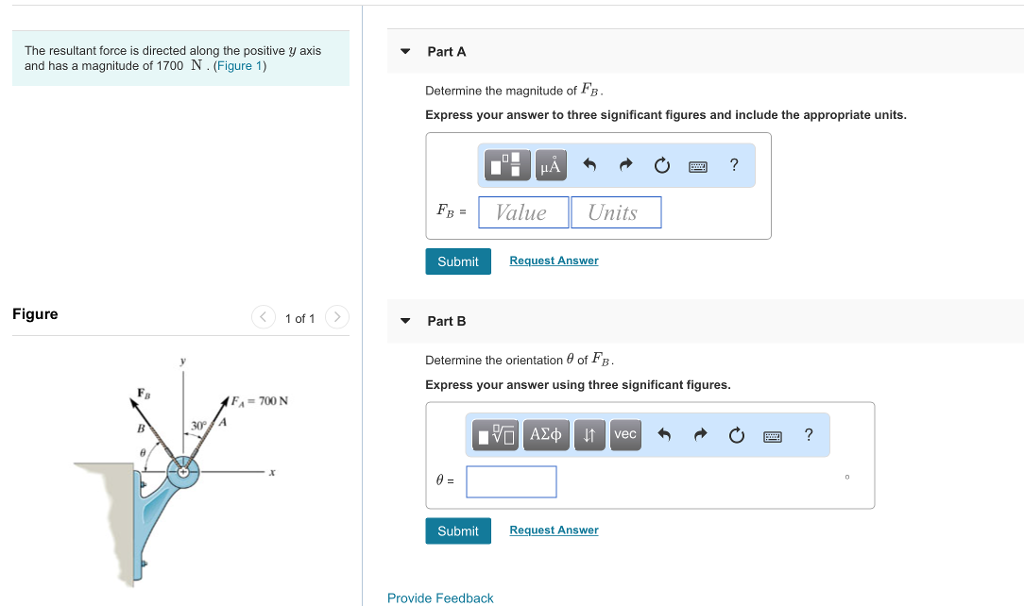Submit the answer for Part A
Image resolution: width=1024 pixels, height=606 pixels.
tap(458, 261)
